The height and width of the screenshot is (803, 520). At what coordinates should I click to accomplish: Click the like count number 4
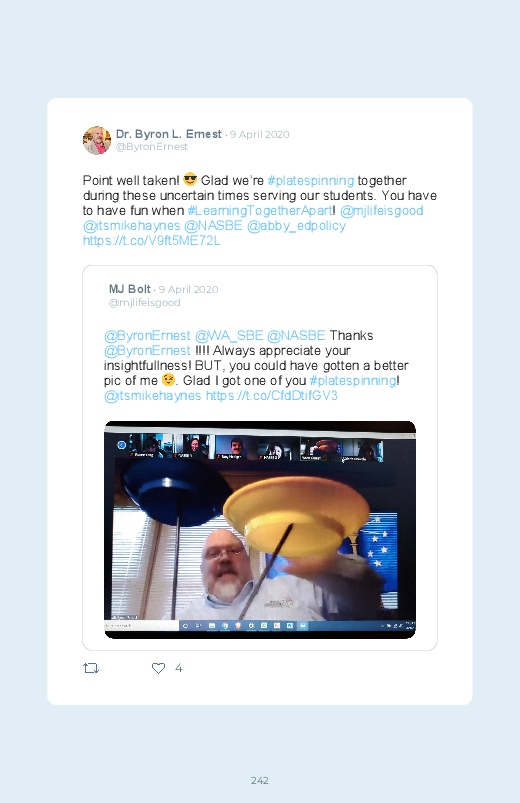[x=179, y=668]
